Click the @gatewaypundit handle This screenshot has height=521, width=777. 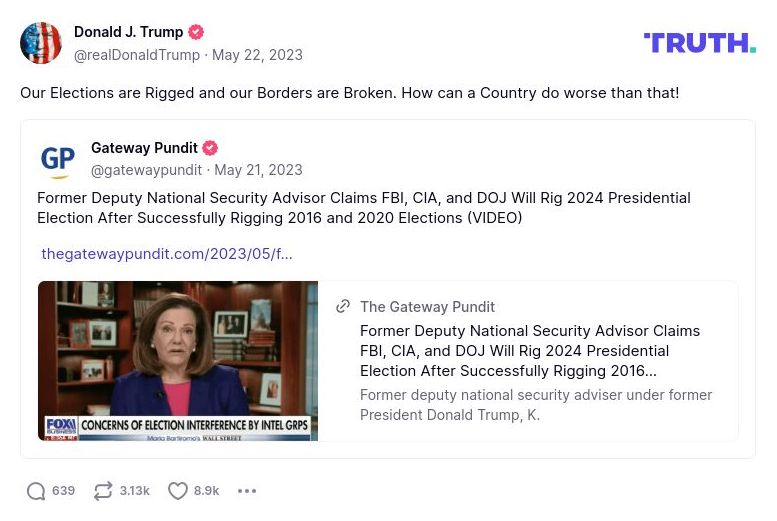[146, 170]
